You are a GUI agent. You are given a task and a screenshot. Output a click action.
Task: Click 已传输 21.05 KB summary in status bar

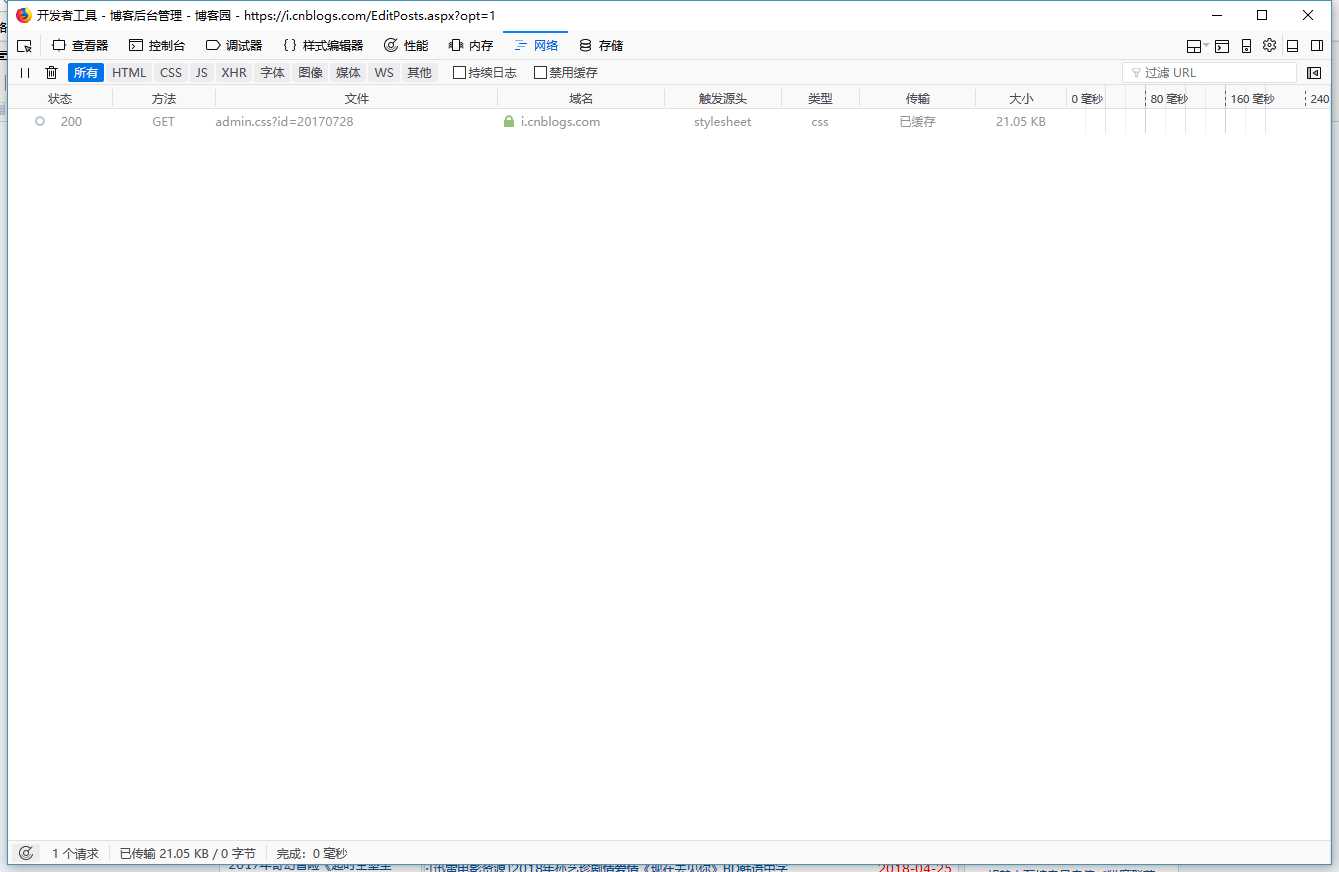click(x=188, y=854)
